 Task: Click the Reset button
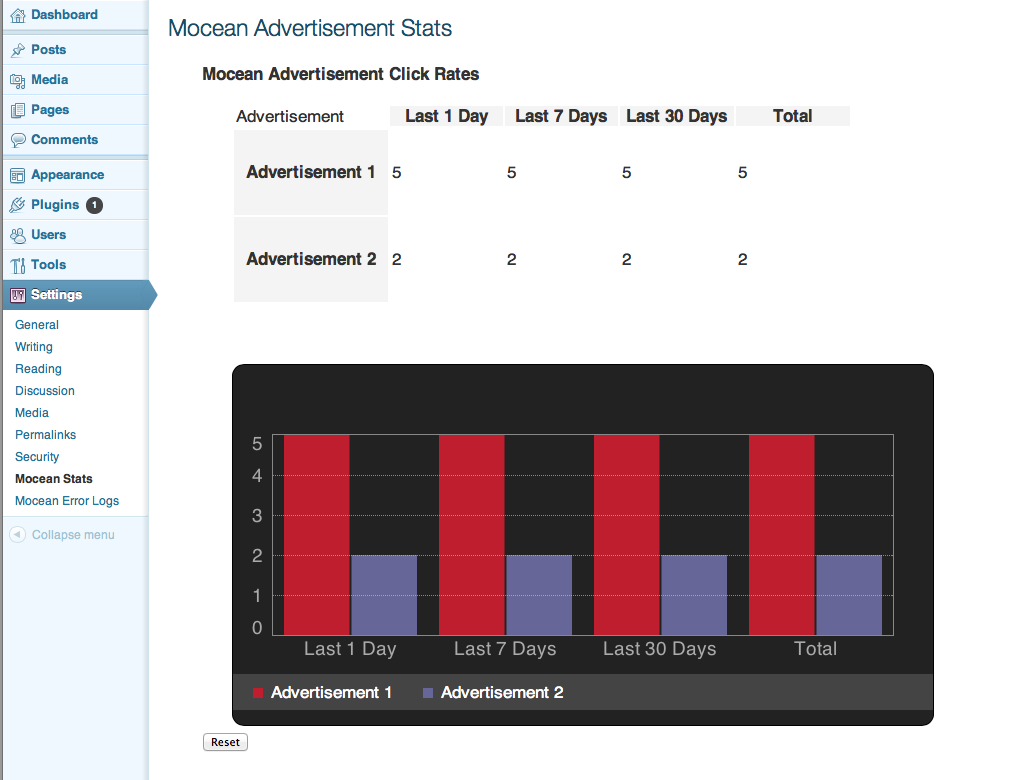click(x=225, y=742)
